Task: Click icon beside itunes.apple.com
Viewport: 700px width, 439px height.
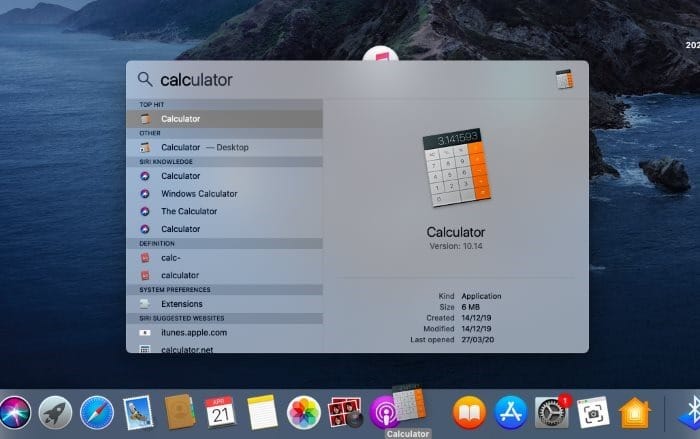Action: tap(145, 333)
